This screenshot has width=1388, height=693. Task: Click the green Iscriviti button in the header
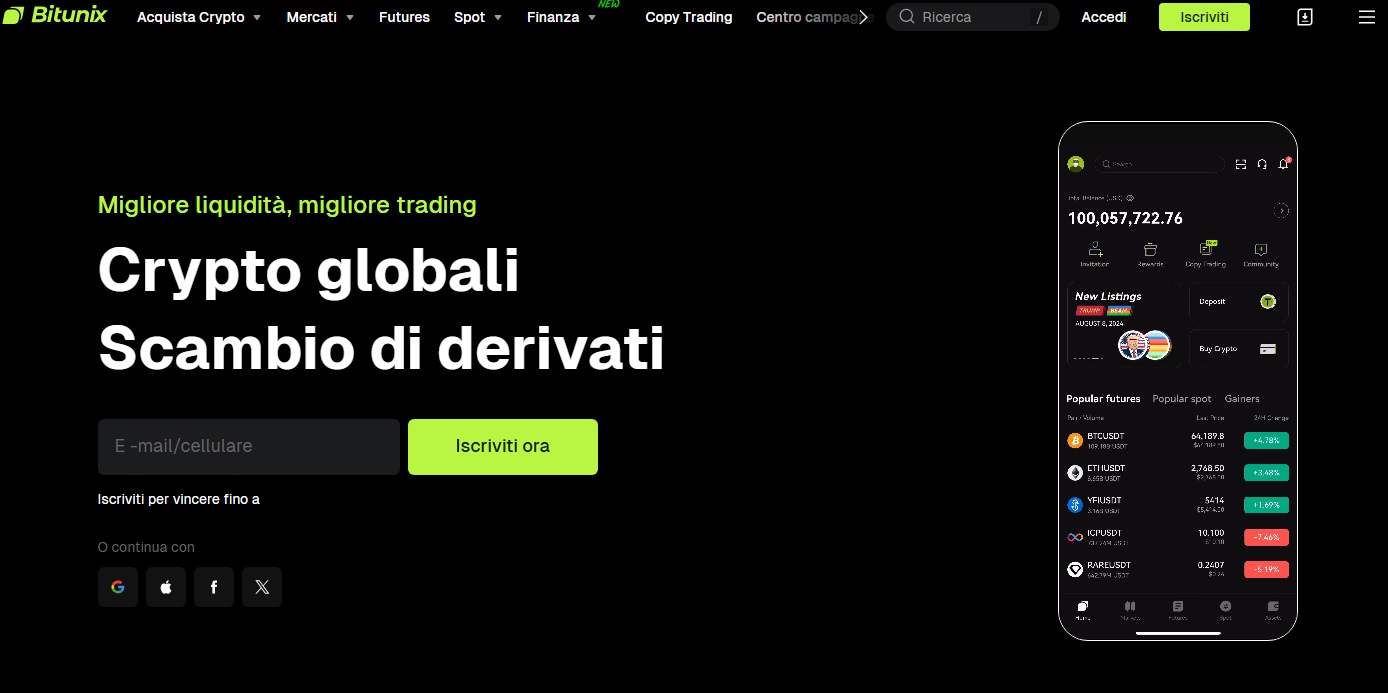(1204, 17)
